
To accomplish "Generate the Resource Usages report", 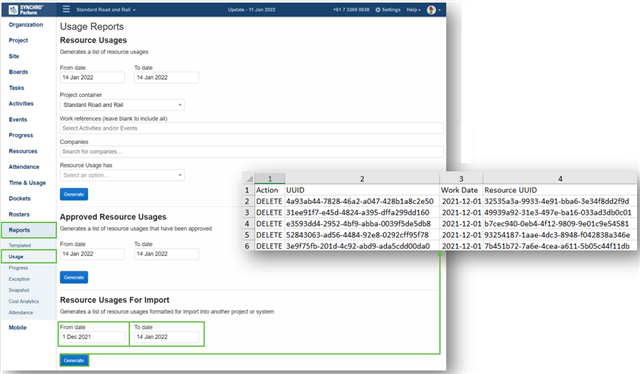I will [74, 194].
